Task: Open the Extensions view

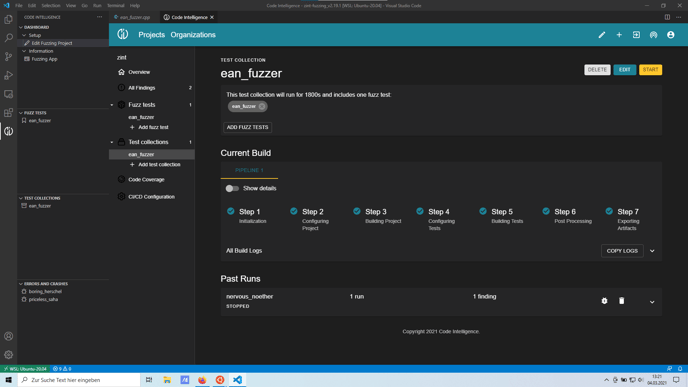Action: point(8,113)
